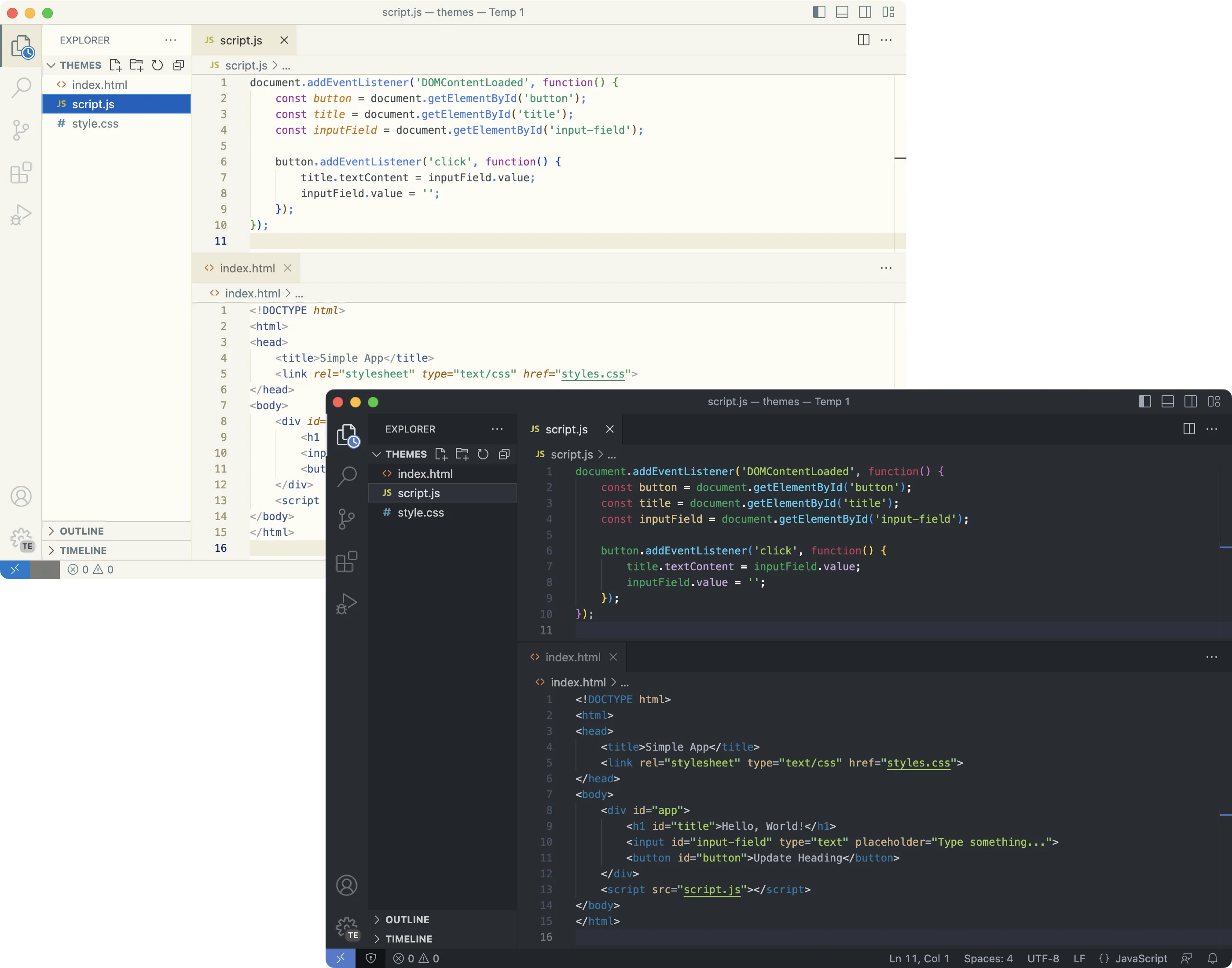Toggle primary sidebar in light window title bar
Viewport: 1232px width, 968px height.
(x=819, y=12)
